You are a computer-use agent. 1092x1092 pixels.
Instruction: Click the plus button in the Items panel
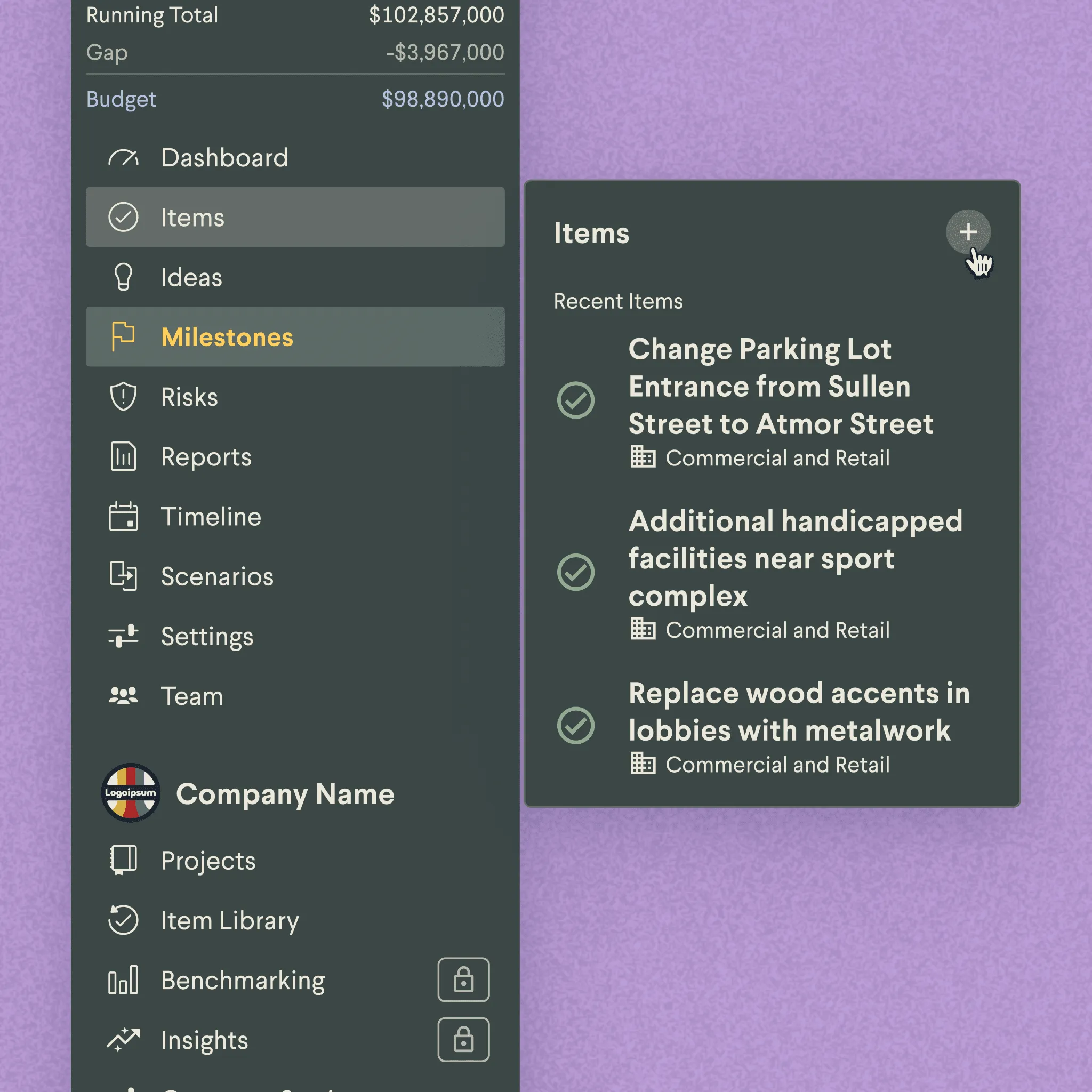click(968, 232)
